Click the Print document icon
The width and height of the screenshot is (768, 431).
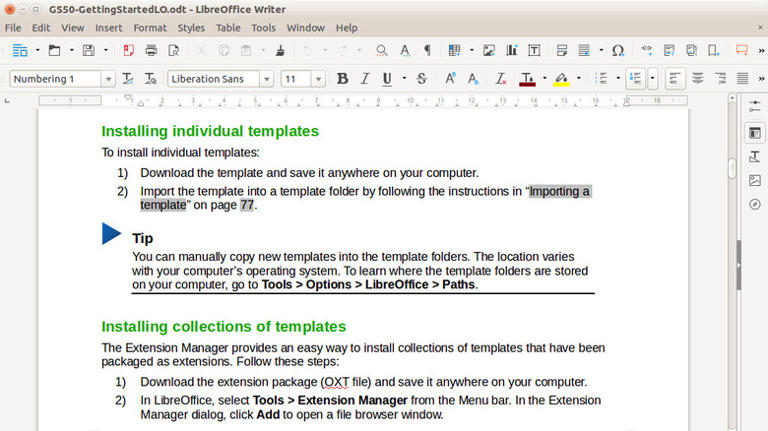point(151,50)
